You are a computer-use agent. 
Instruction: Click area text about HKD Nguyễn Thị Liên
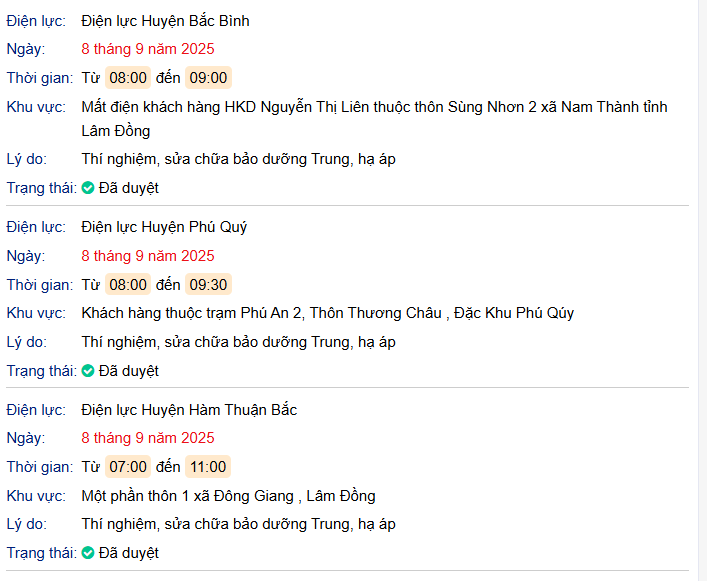[x=374, y=119]
